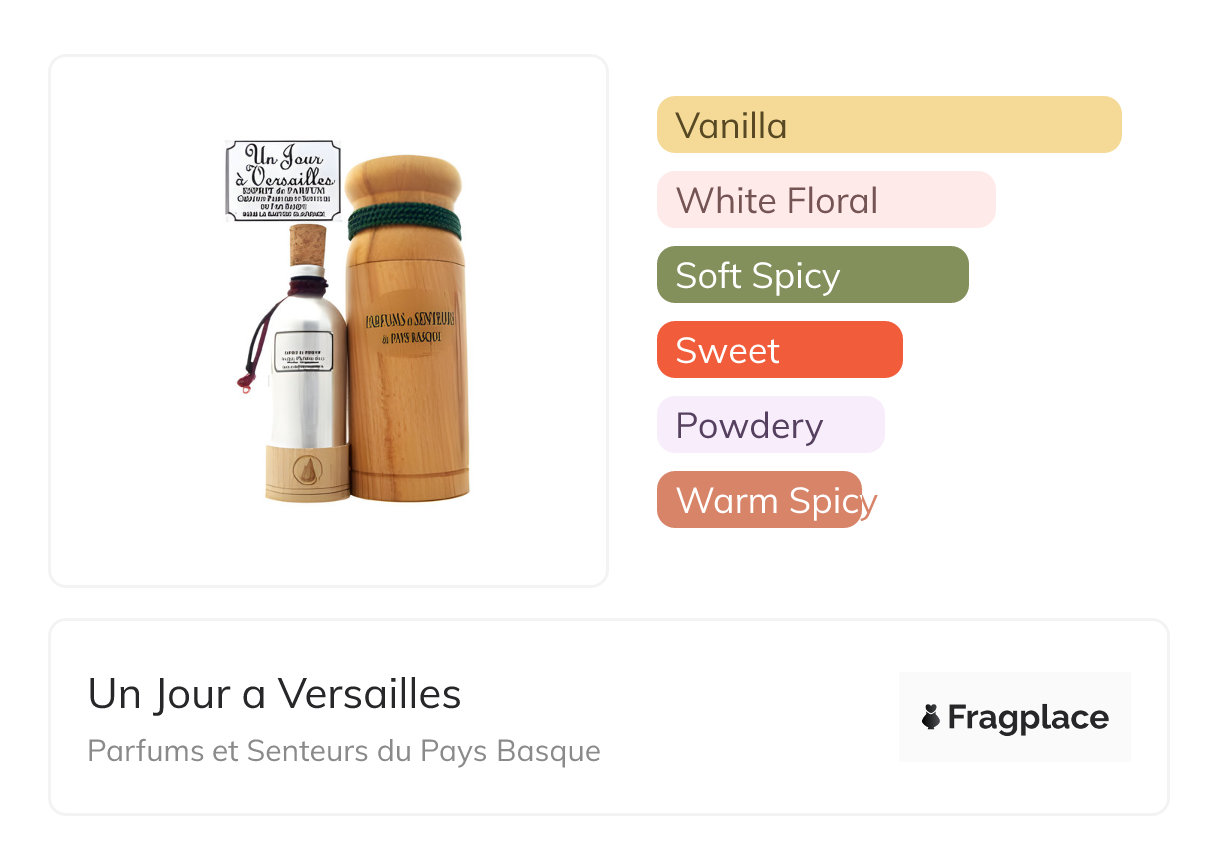The image size is (1218, 864).
Task: Click the Warm Spicy accord bar
Action: point(759,500)
